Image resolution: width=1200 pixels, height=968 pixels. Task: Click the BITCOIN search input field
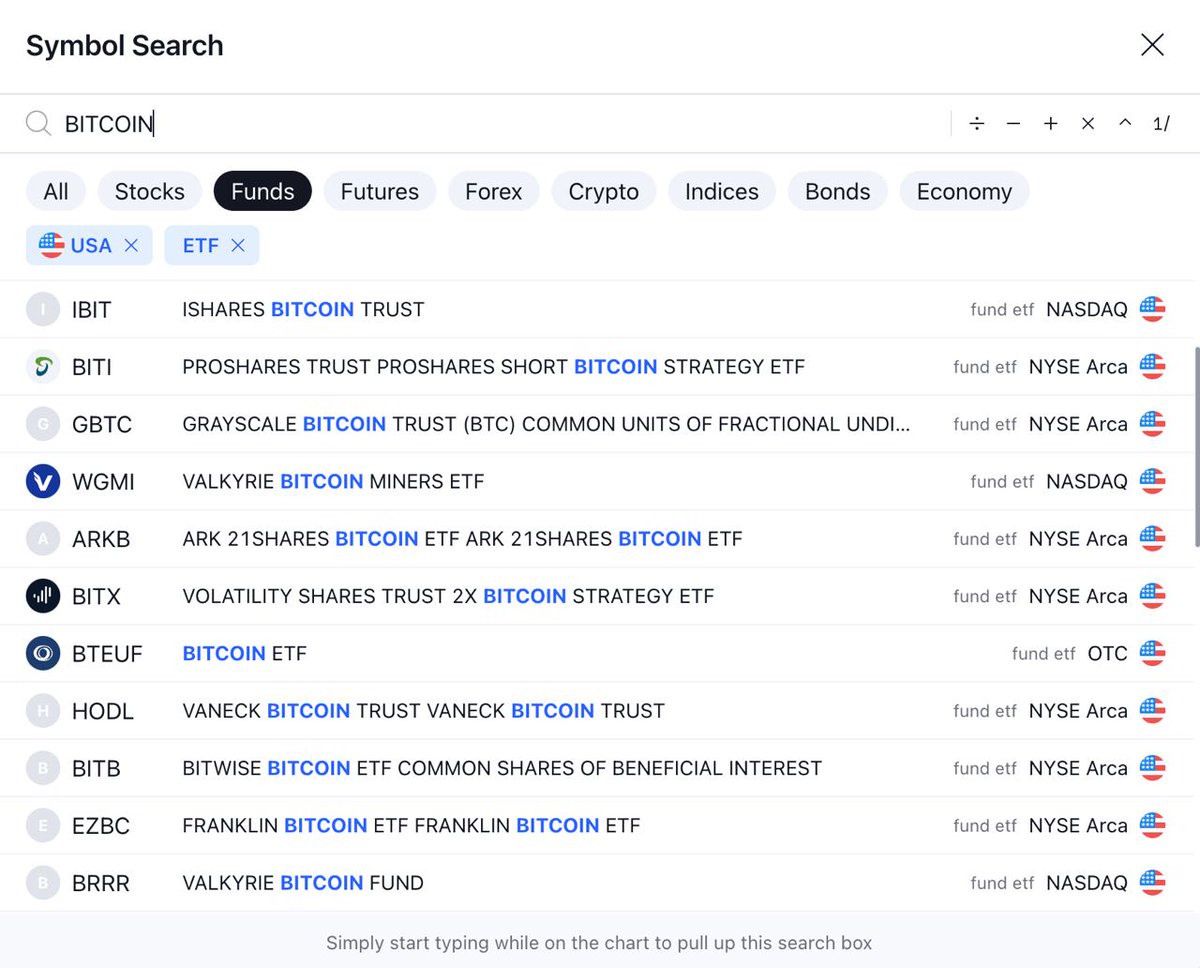tap(500, 123)
